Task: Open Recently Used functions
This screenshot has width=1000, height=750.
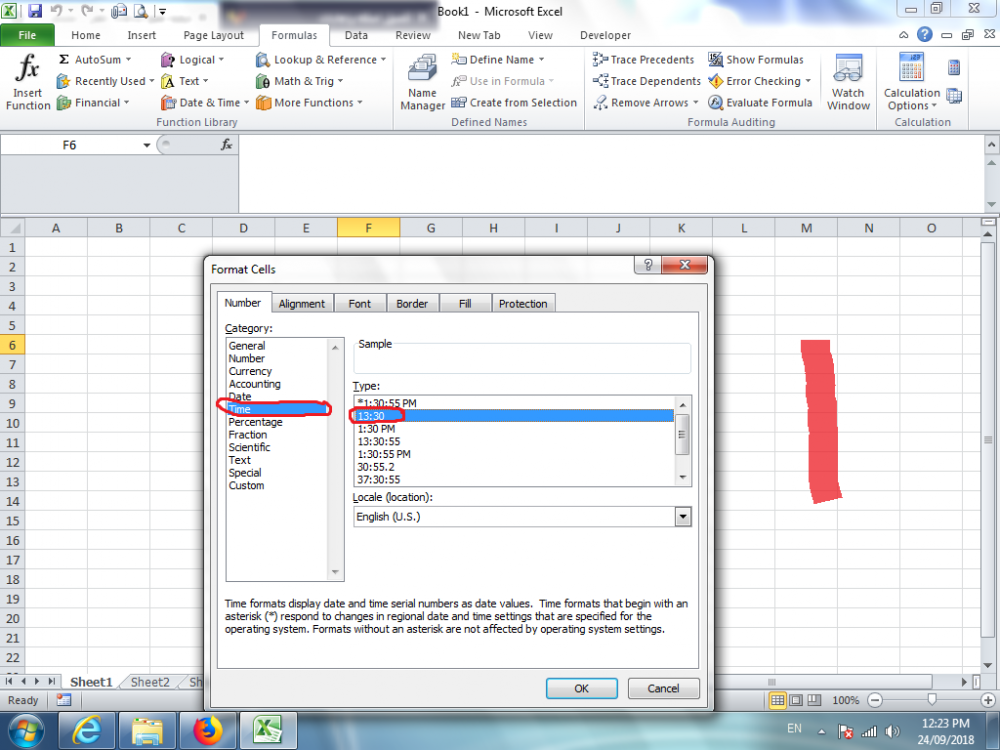Action: pos(105,81)
